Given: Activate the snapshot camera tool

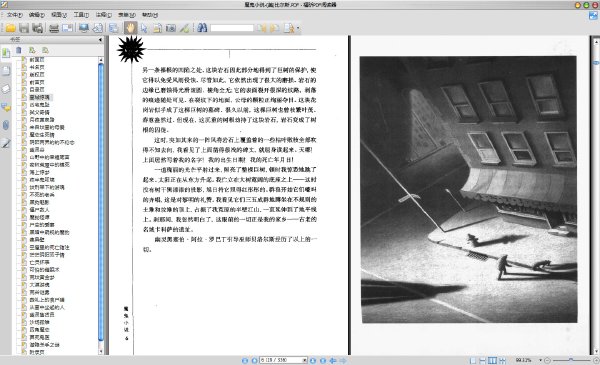Looking at the screenshot, I should [171, 28].
